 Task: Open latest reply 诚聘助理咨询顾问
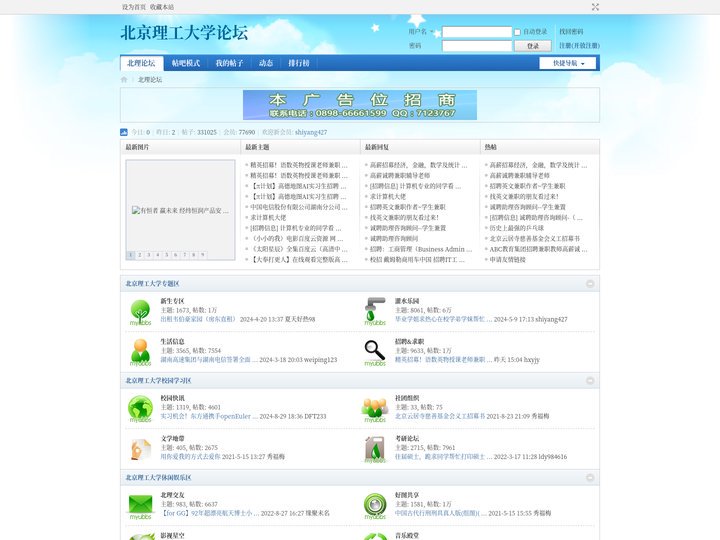coord(394,239)
